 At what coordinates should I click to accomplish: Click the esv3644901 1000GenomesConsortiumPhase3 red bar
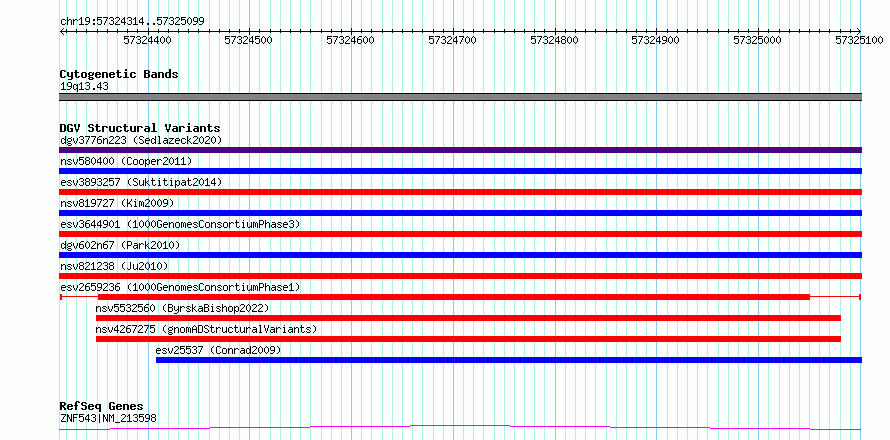coord(460,234)
